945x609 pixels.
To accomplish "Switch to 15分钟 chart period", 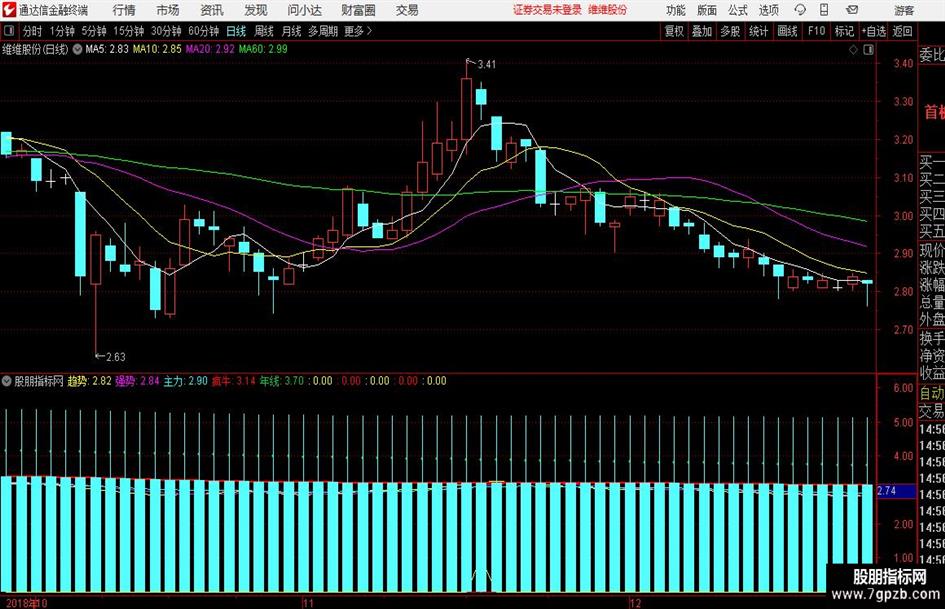I will click(129, 31).
